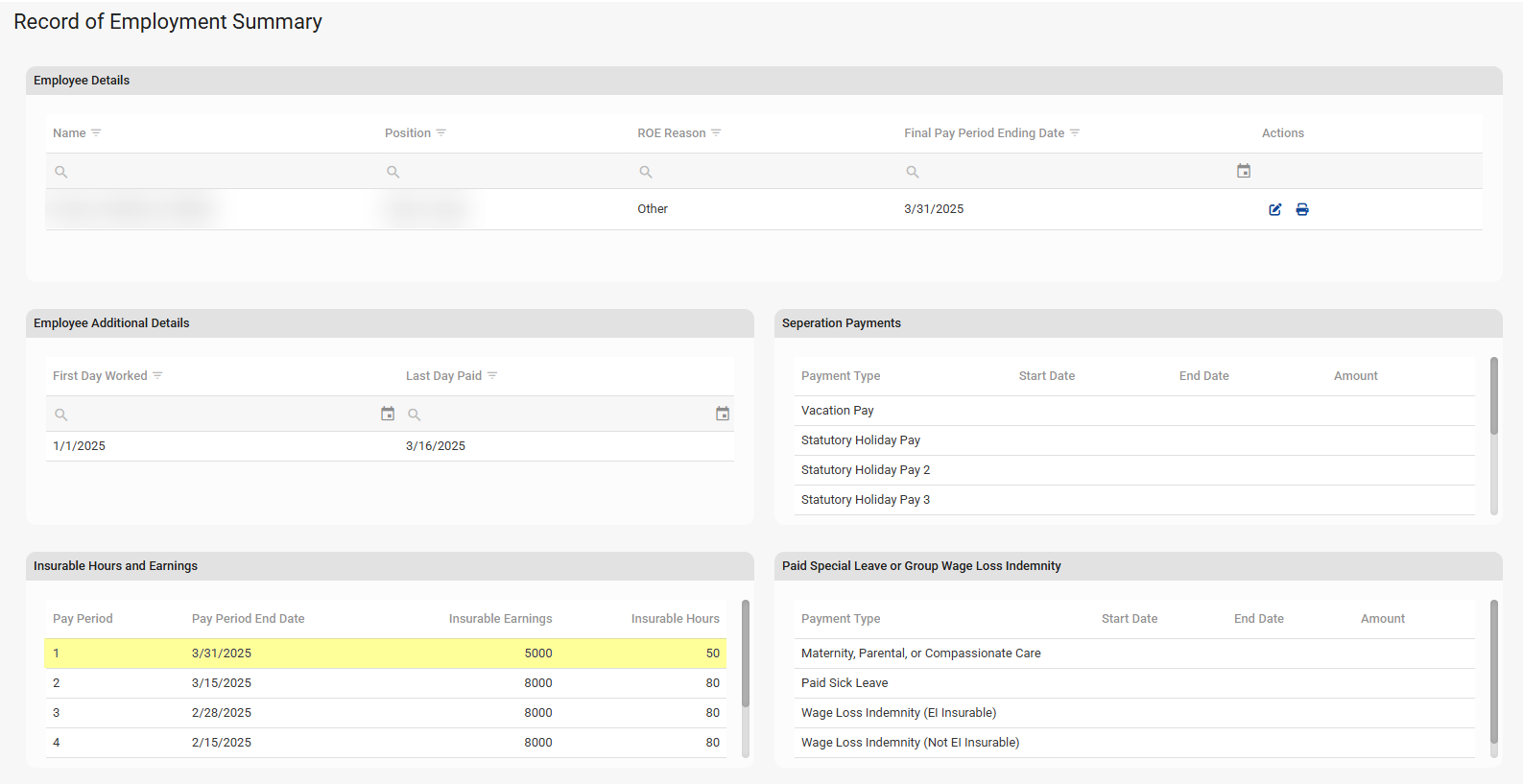Open Final Pay Period Ending Date column filter
The width and height of the screenshot is (1523, 784).
[x=1075, y=132]
